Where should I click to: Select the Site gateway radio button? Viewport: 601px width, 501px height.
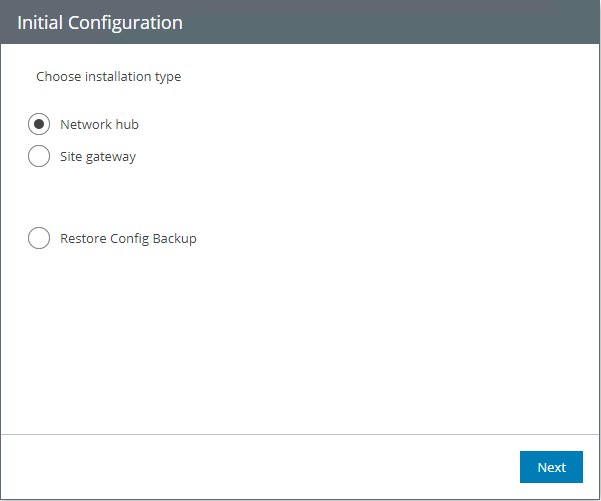pos(39,157)
